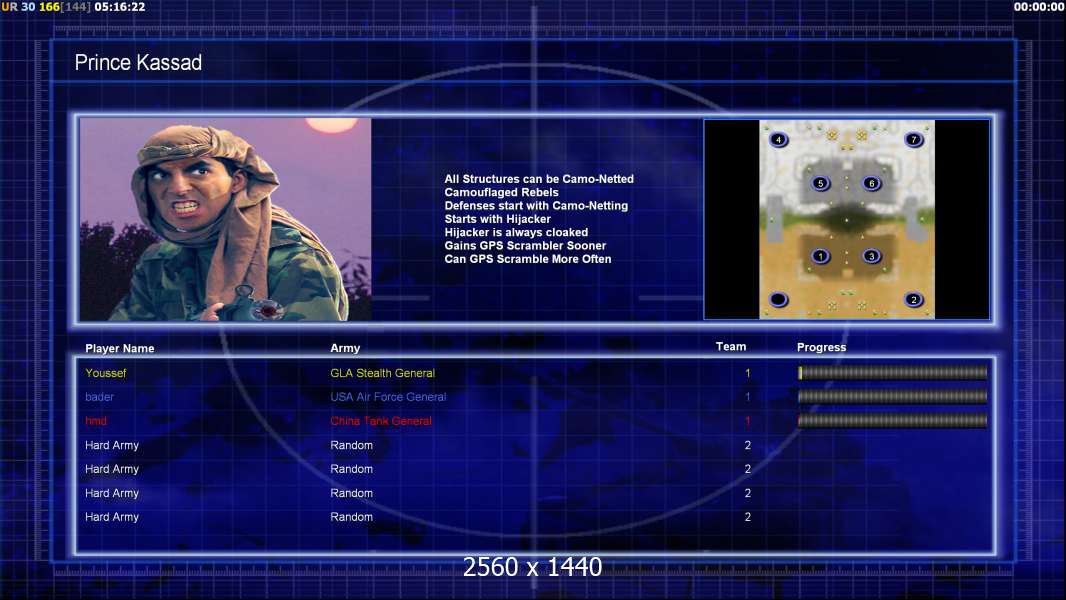Select start position 3 on the map
The height and width of the screenshot is (600, 1066).
[872, 256]
